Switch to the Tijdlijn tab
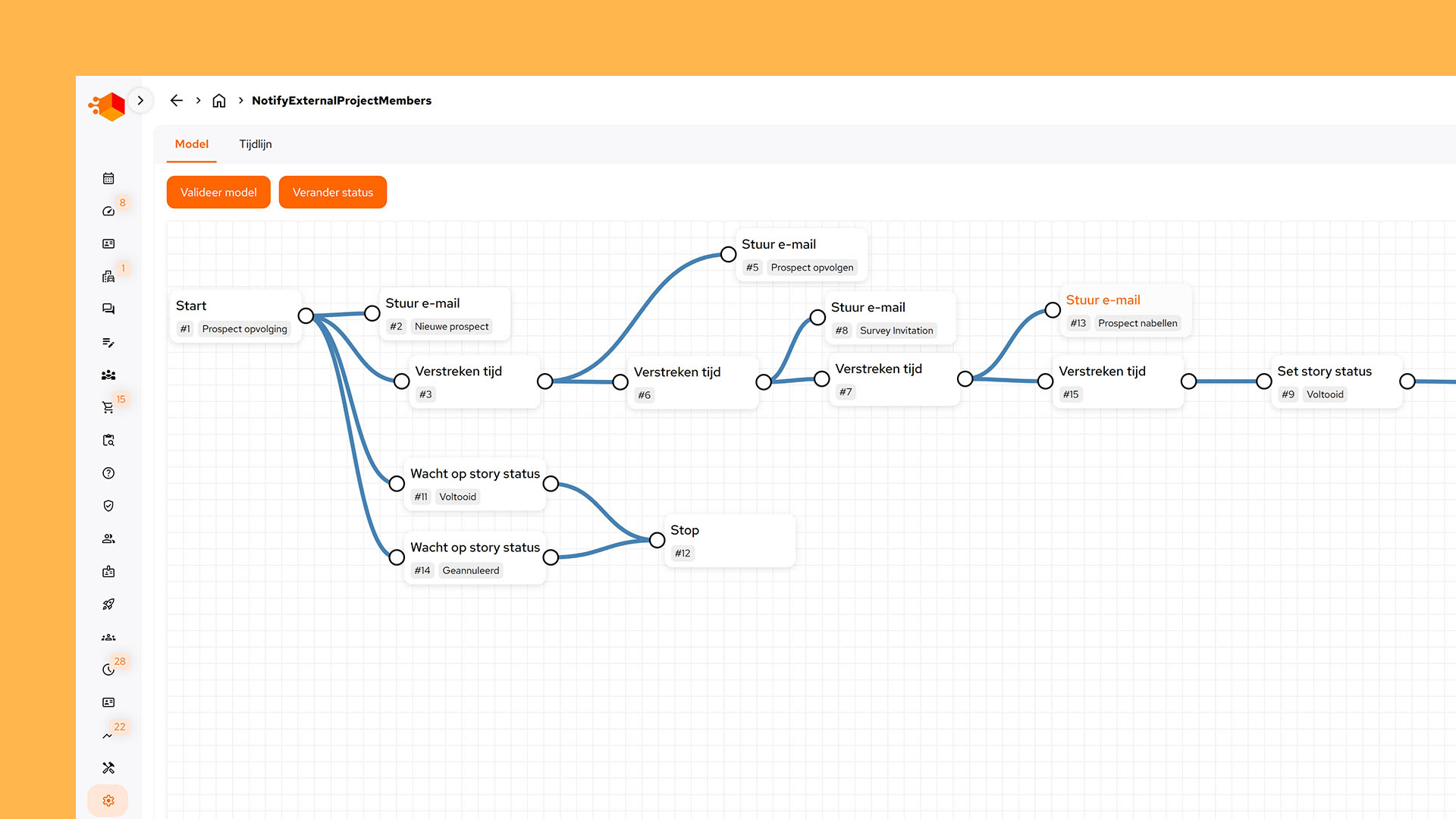The image size is (1456, 819). point(256,144)
